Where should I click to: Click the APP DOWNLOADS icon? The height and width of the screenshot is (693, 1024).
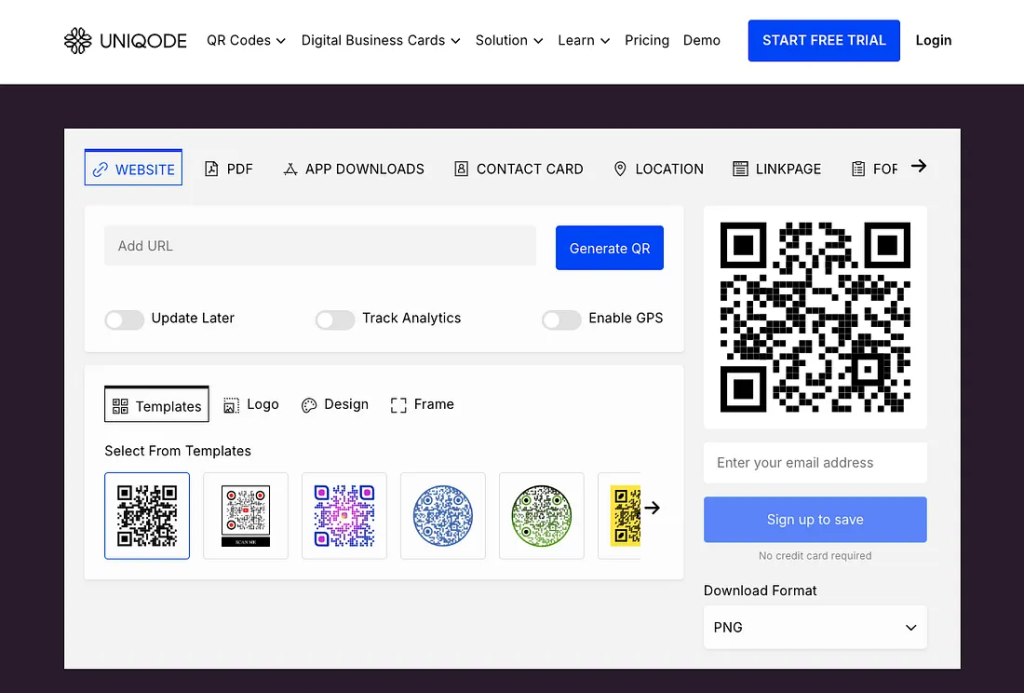coord(290,168)
